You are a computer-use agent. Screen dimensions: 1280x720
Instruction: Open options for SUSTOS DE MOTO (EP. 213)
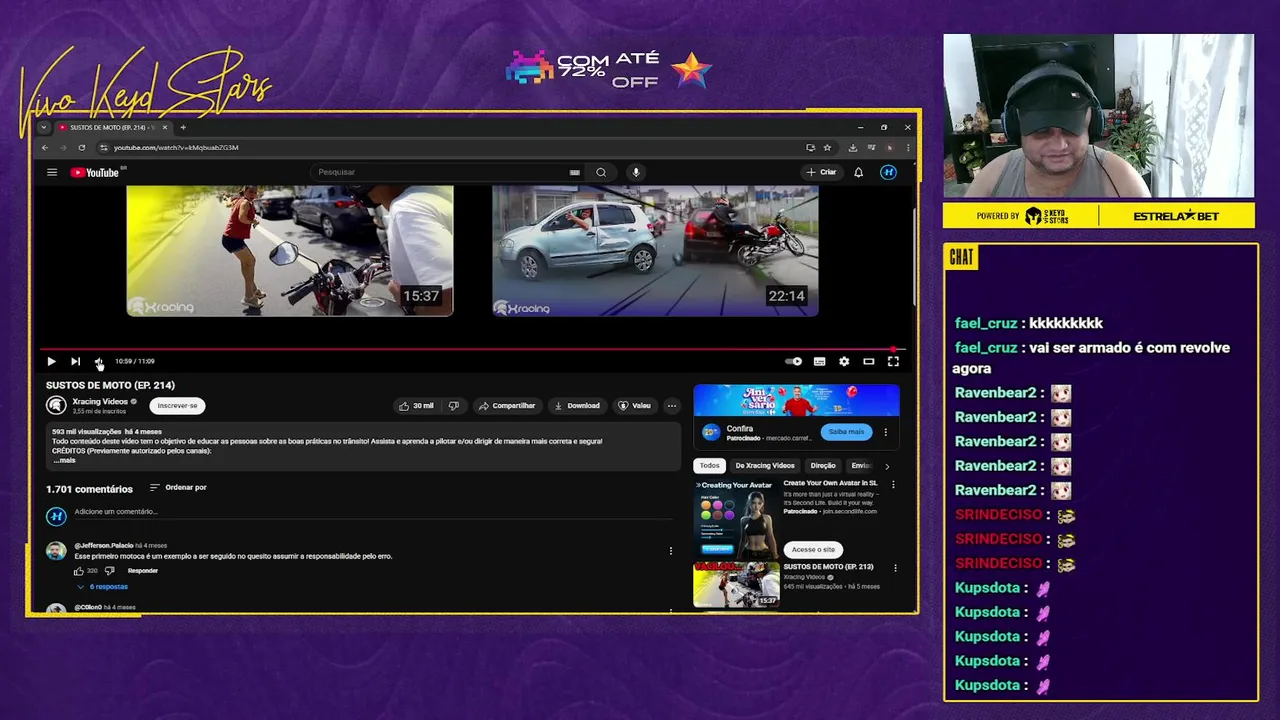tap(895, 568)
